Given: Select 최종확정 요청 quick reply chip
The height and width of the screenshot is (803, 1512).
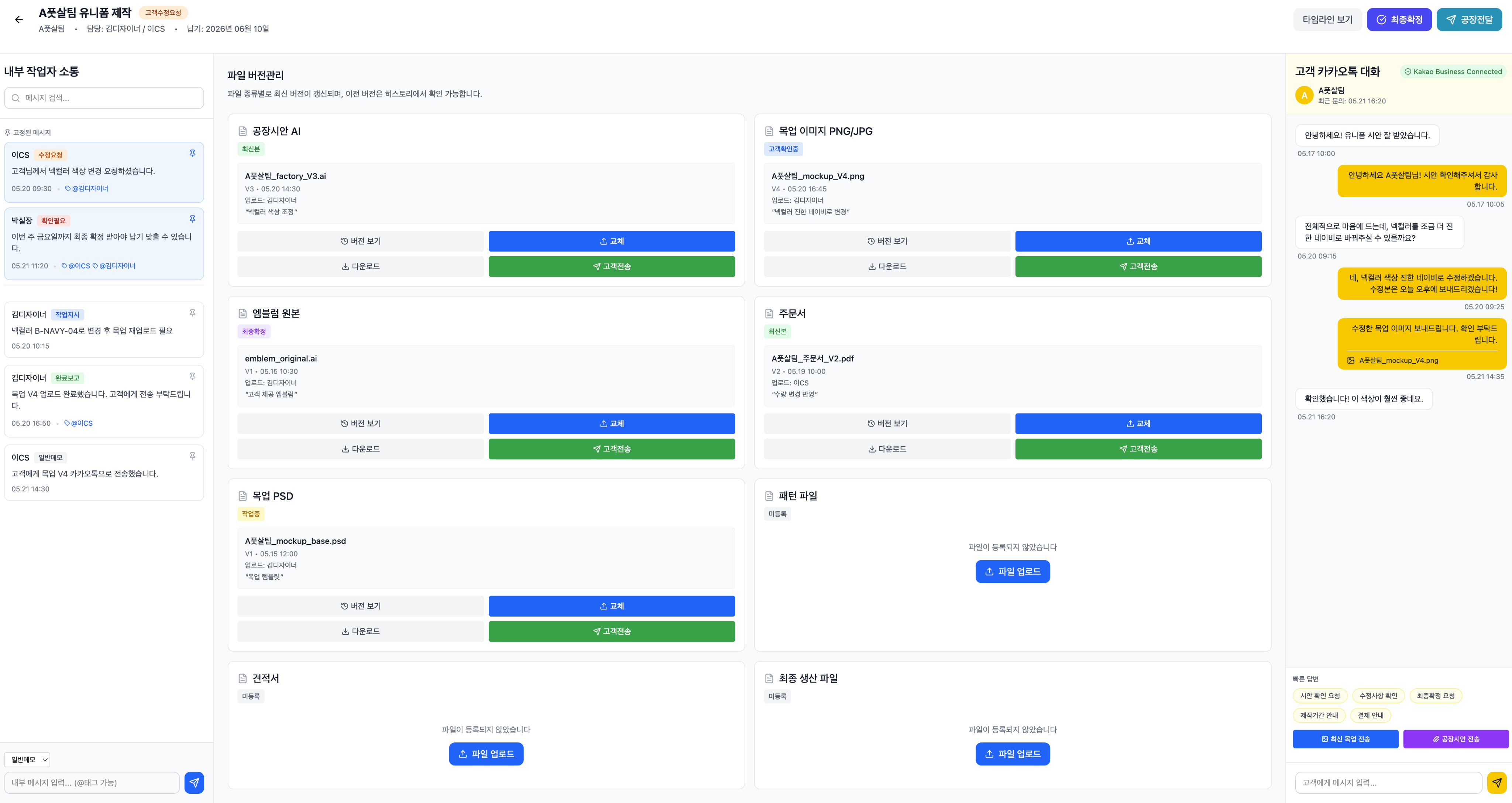Looking at the screenshot, I should 1436,696.
